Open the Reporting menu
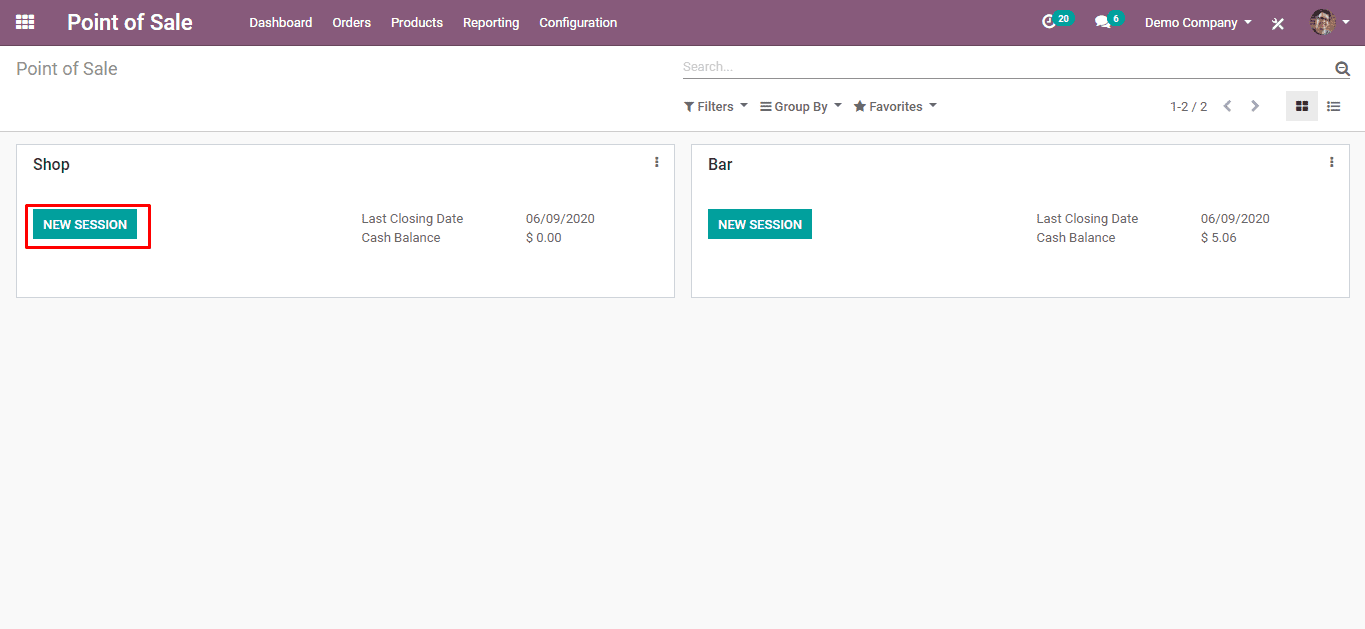Viewport: 1365px width, 629px height. (x=491, y=22)
